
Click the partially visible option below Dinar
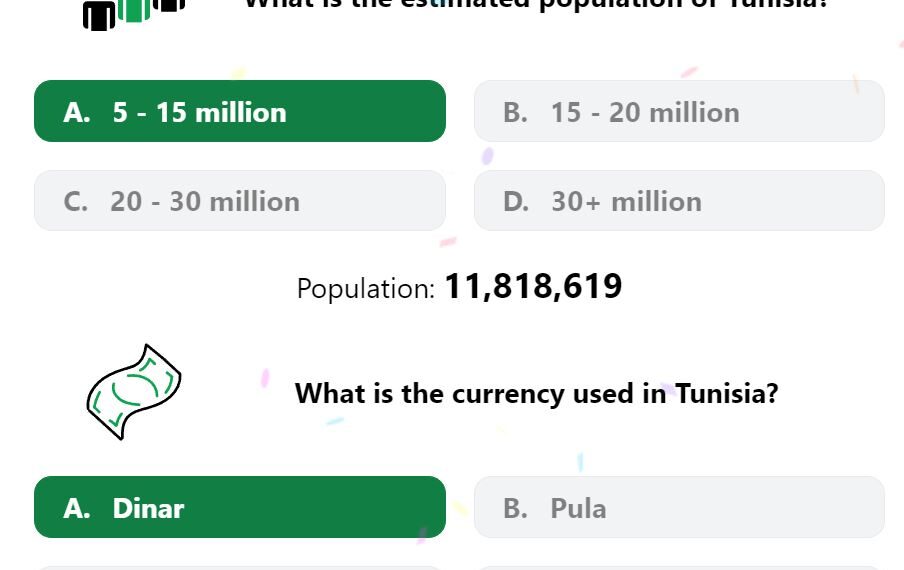tap(240, 568)
